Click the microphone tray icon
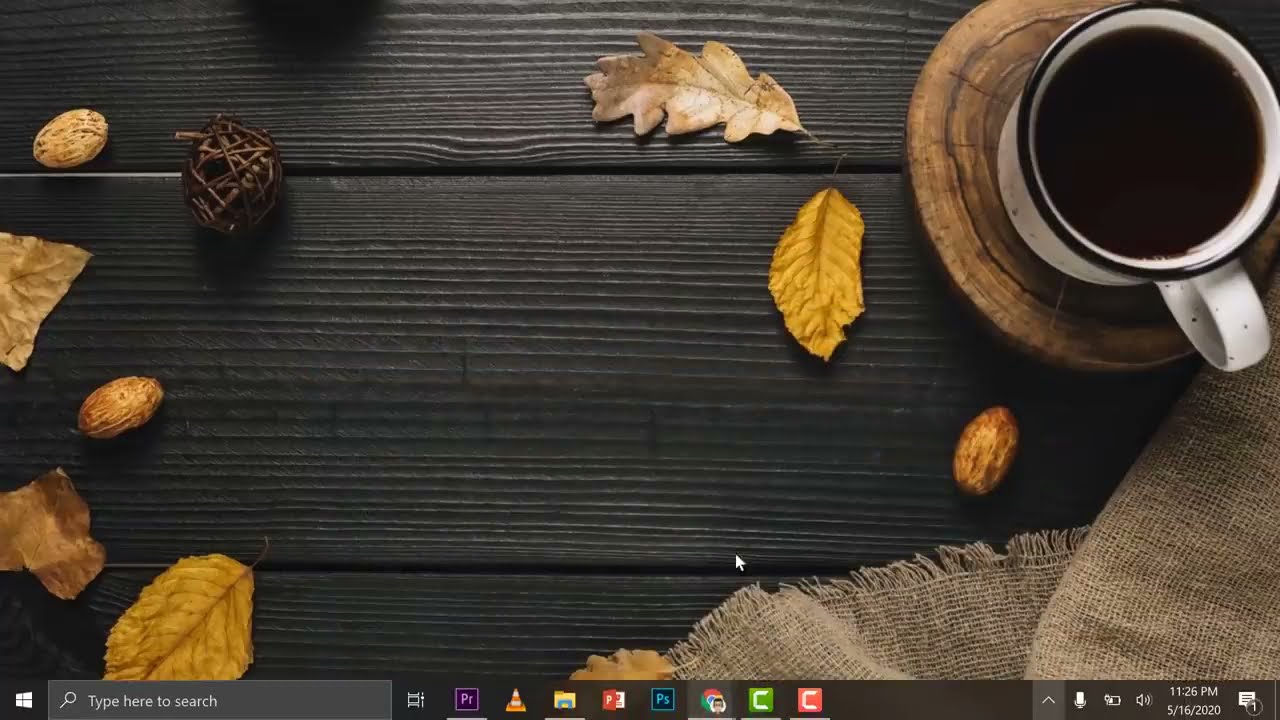Viewport: 1280px width, 720px height. (1080, 700)
